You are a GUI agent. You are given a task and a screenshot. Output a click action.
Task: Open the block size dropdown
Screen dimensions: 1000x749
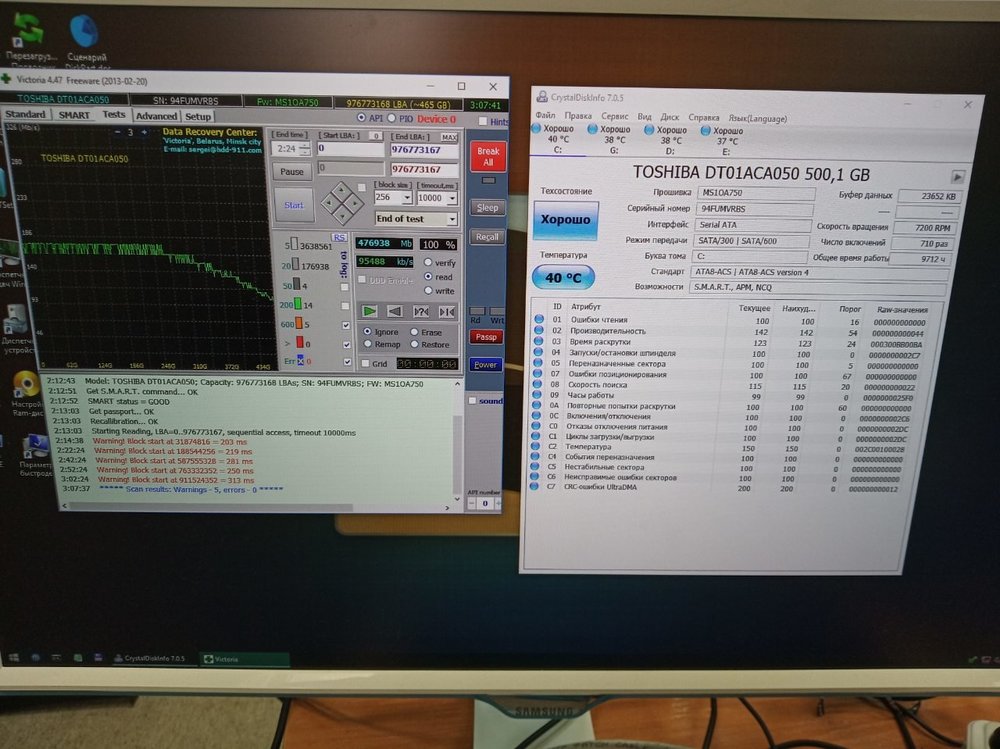(407, 198)
